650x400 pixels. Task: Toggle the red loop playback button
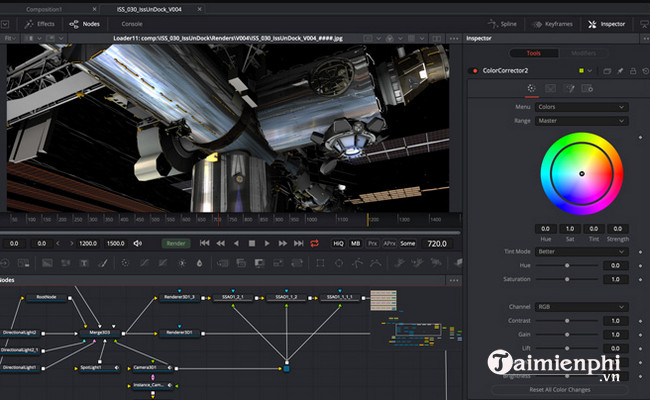[x=314, y=243]
